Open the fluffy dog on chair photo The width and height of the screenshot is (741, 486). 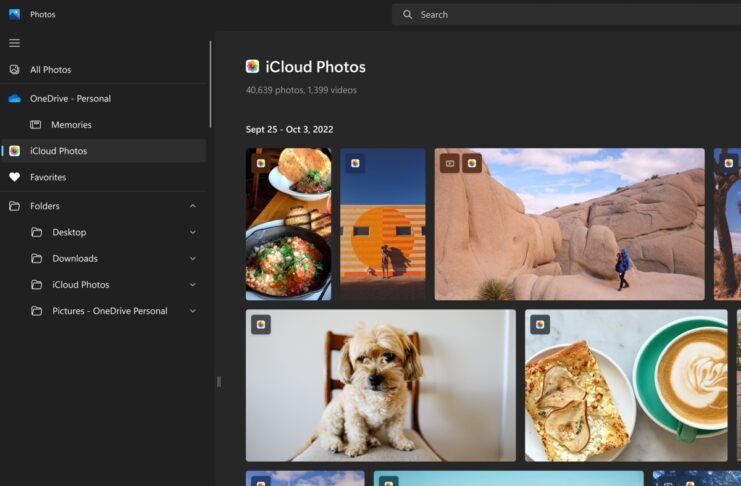[x=381, y=385]
